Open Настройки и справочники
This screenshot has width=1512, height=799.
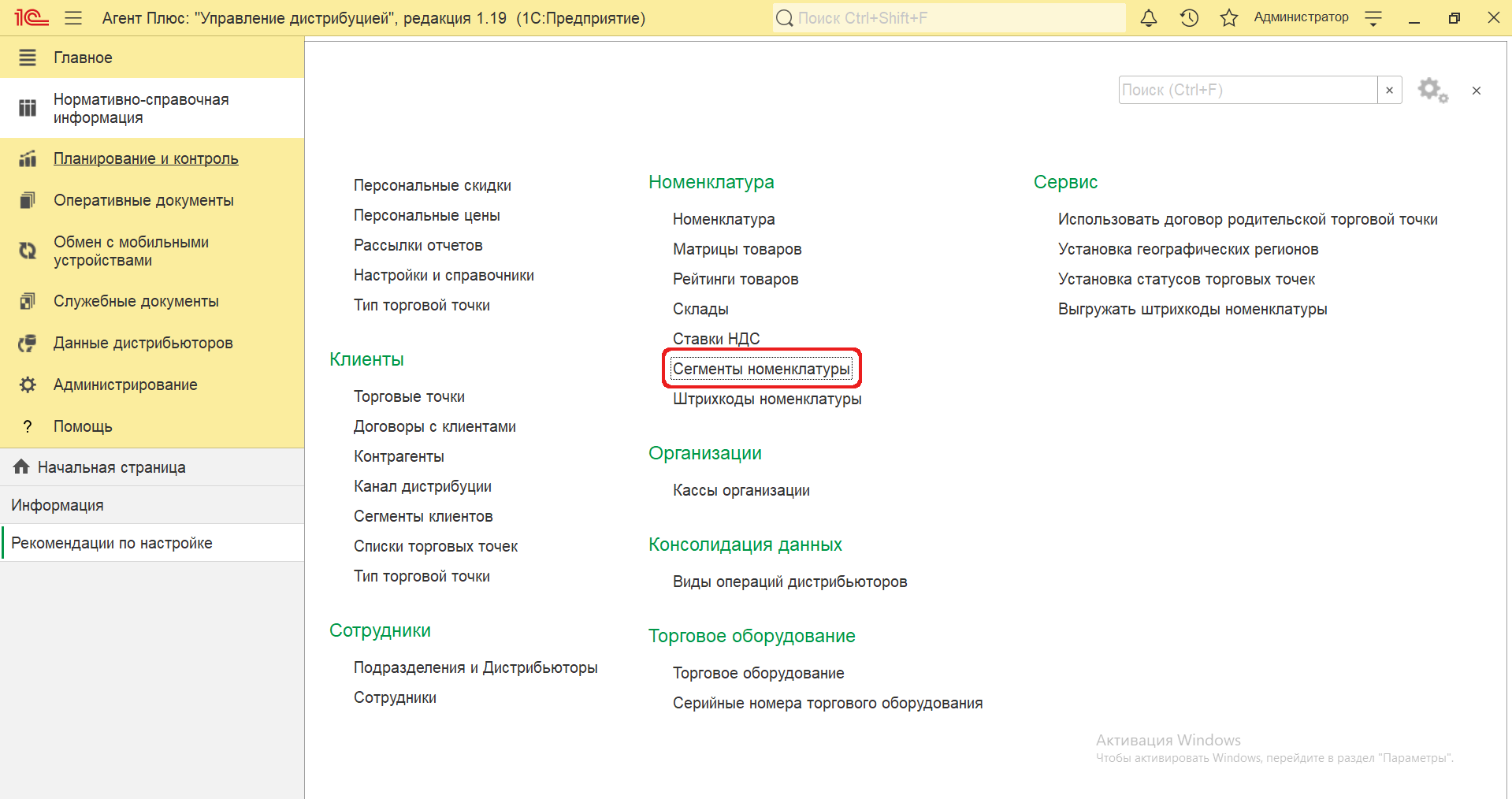444,275
